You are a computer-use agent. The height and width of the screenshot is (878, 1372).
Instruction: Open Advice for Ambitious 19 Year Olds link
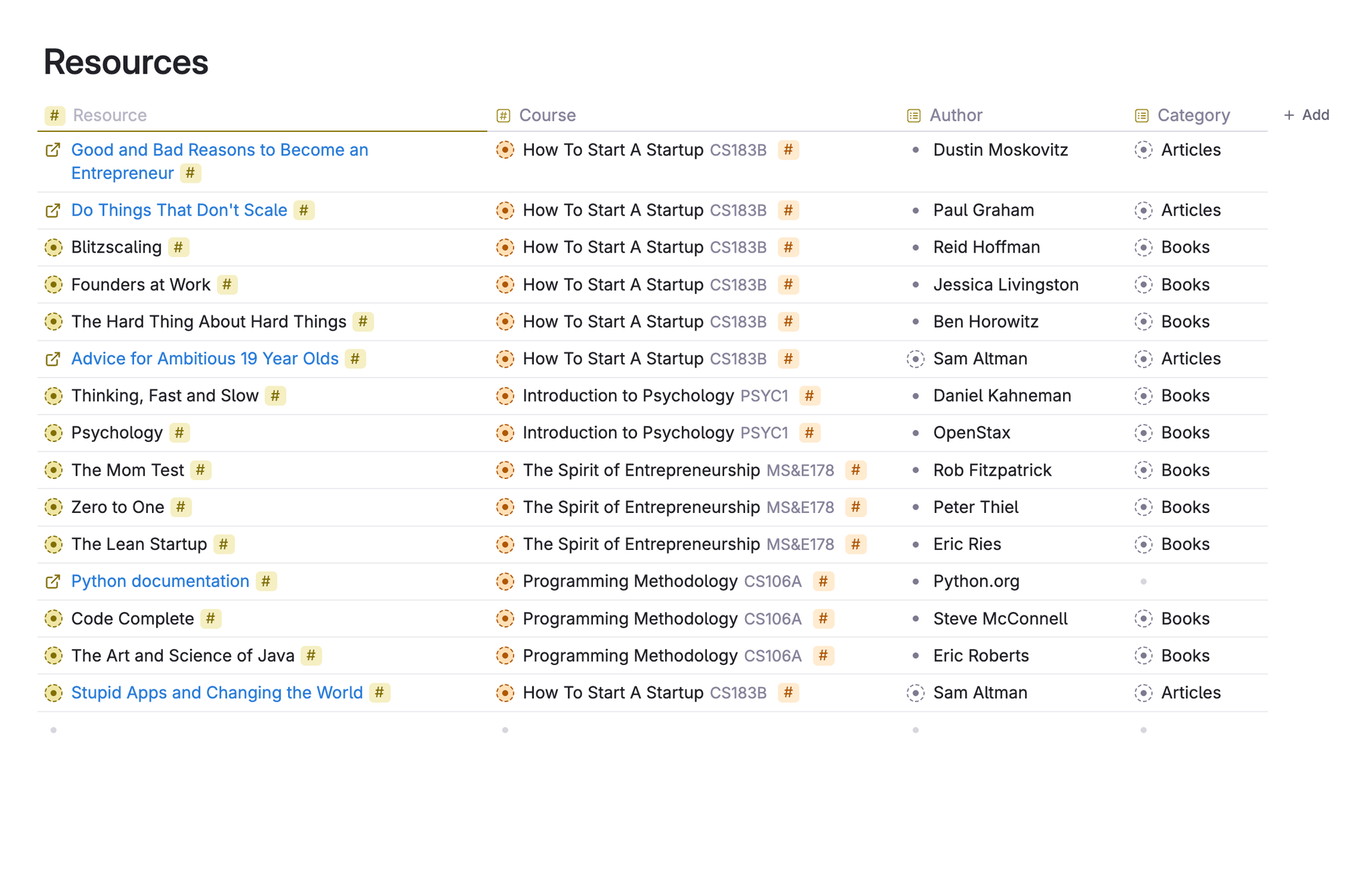[205, 359]
